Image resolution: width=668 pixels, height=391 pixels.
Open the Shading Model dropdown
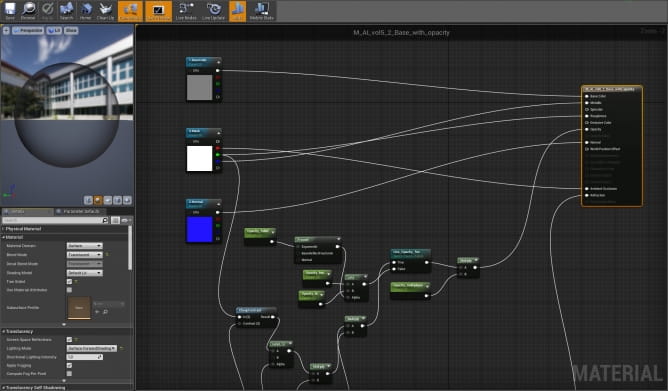pos(84,273)
